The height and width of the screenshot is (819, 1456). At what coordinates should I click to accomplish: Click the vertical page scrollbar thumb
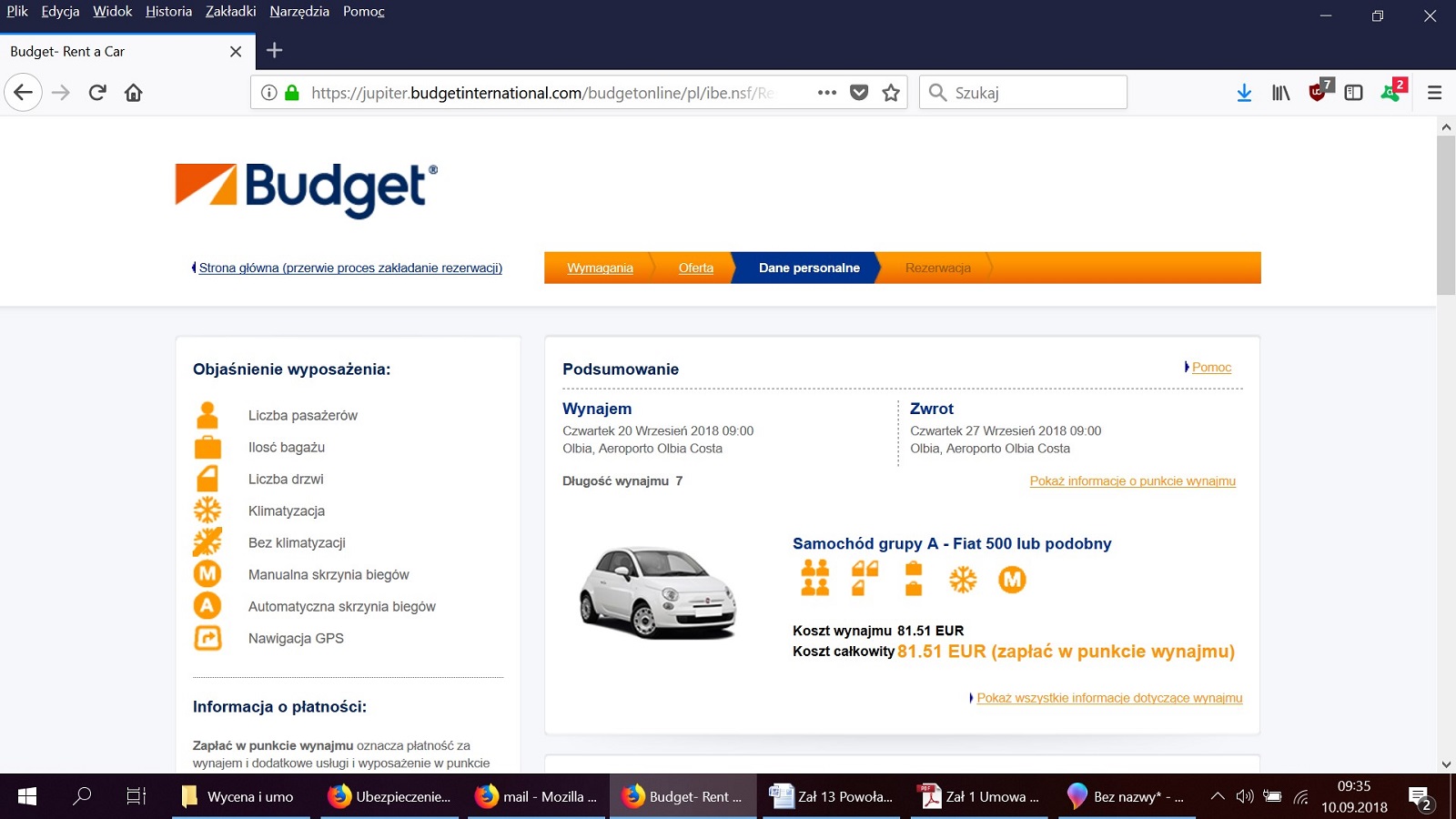[x=1446, y=216]
